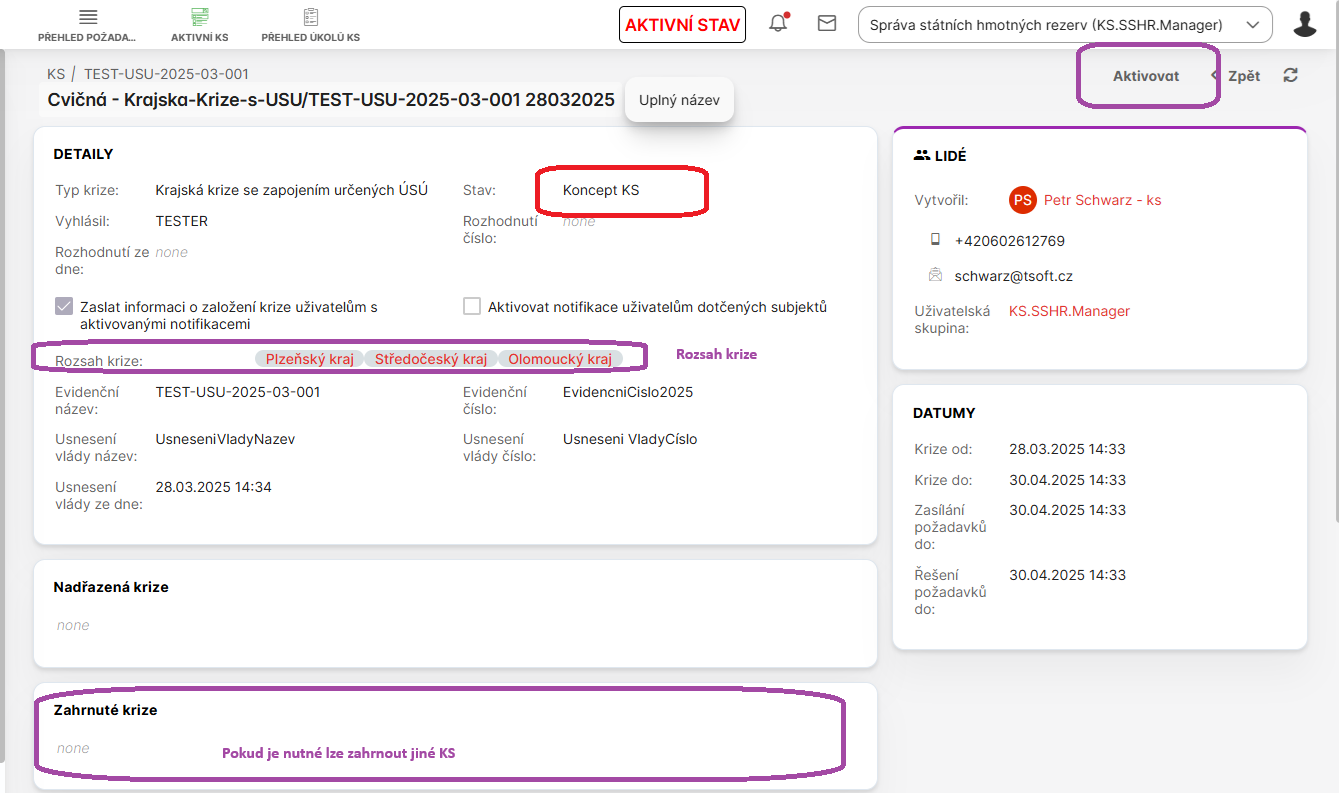The image size is (1339, 793).
Task: Click the Aktivní KS icon
Action: click(x=200, y=17)
